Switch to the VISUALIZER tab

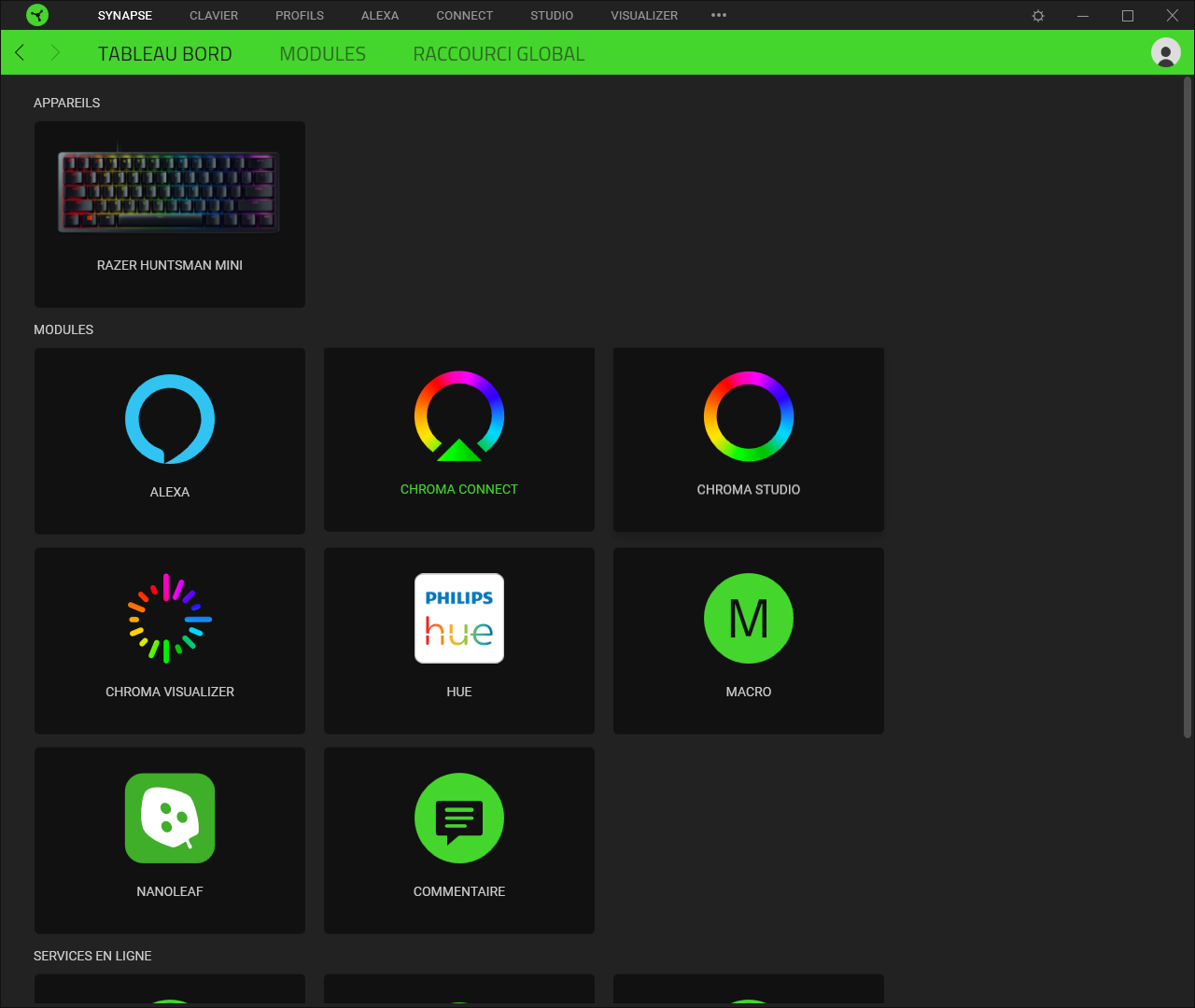tap(644, 16)
